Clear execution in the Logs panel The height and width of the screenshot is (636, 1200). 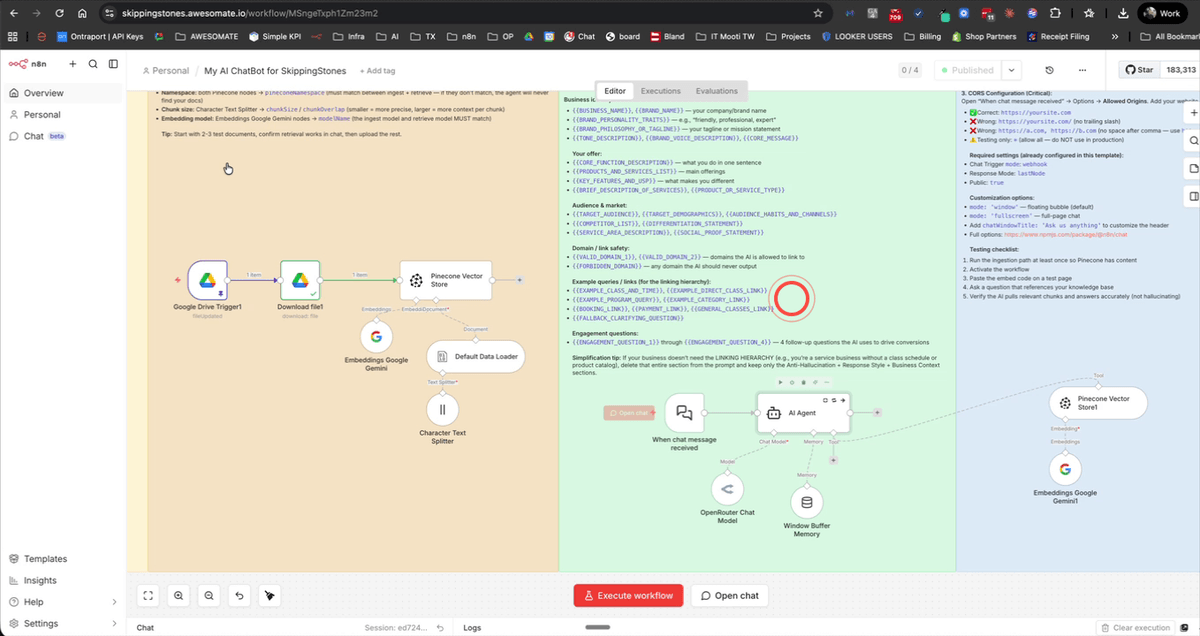pos(1135,627)
